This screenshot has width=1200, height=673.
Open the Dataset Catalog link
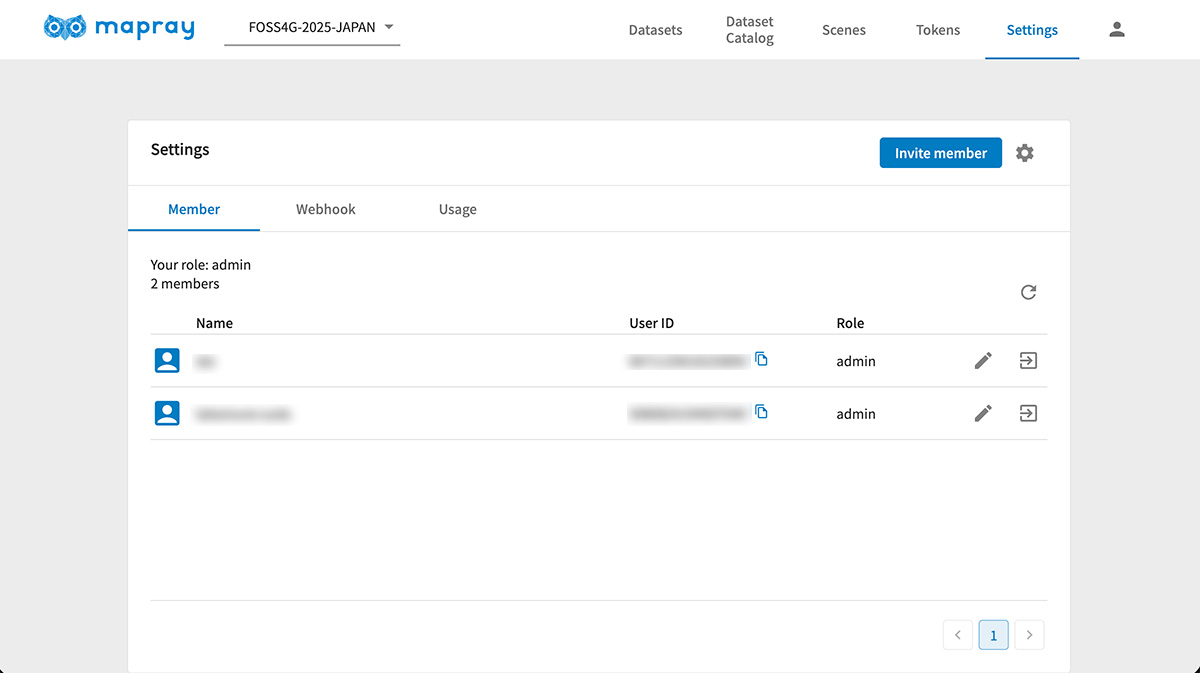[x=750, y=30]
